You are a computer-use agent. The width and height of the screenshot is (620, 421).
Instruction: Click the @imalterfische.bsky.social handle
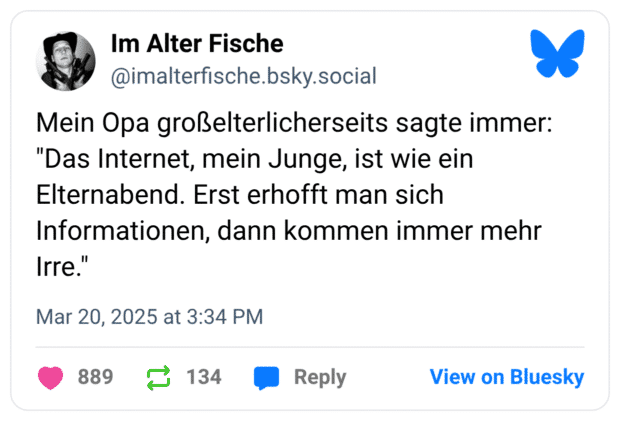click(243, 75)
